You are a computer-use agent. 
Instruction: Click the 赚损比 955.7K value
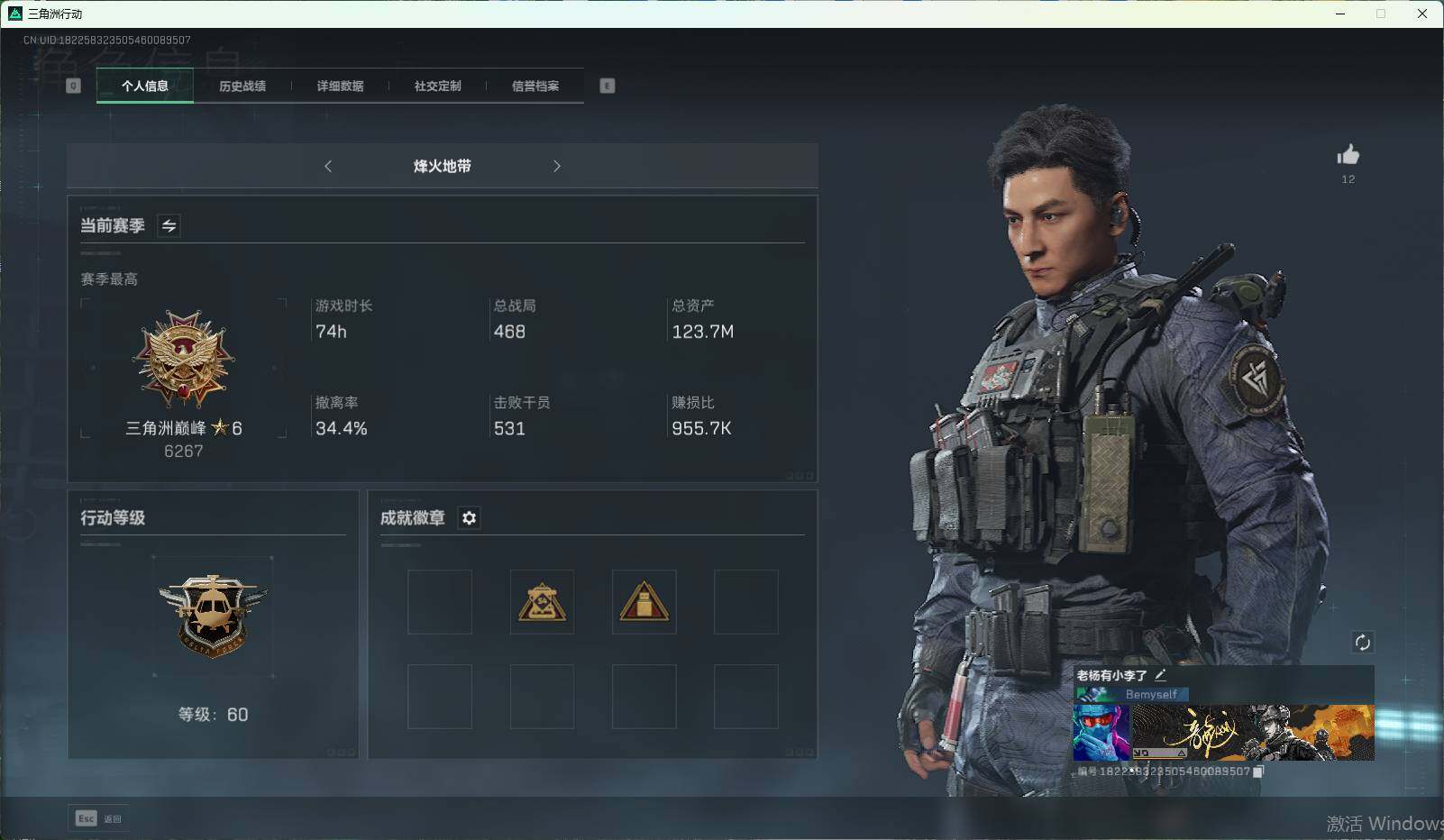(x=701, y=428)
